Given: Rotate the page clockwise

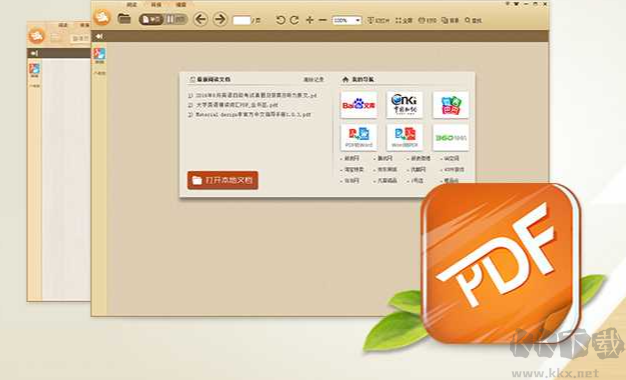Looking at the screenshot, I should point(294,20).
